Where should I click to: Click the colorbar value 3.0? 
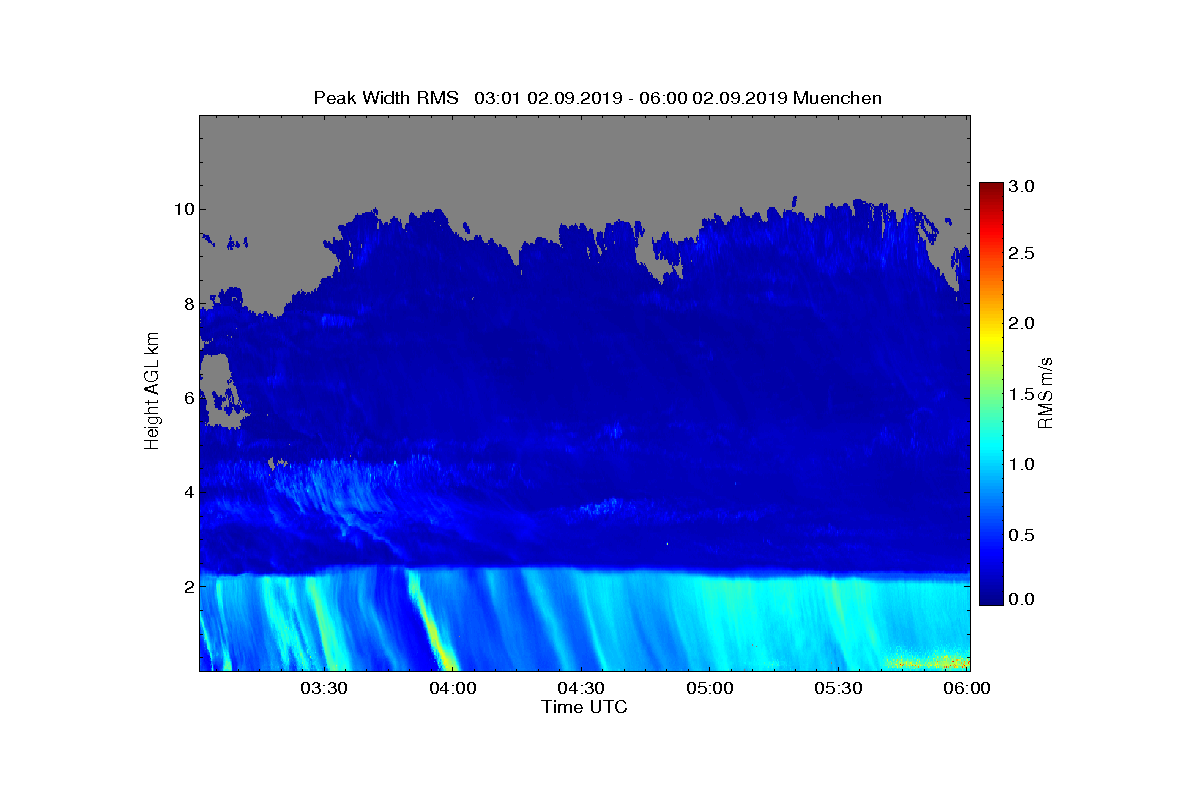point(1021,186)
